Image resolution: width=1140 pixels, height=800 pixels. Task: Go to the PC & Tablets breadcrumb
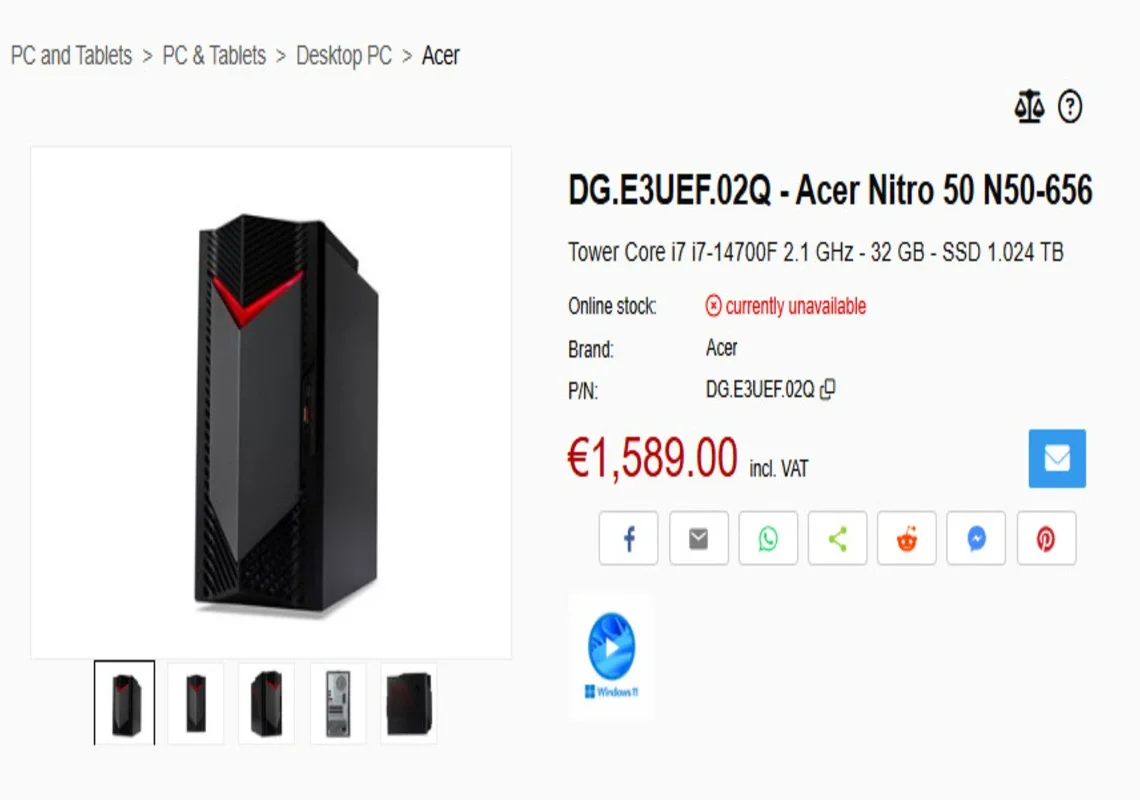click(x=214, y=55)
